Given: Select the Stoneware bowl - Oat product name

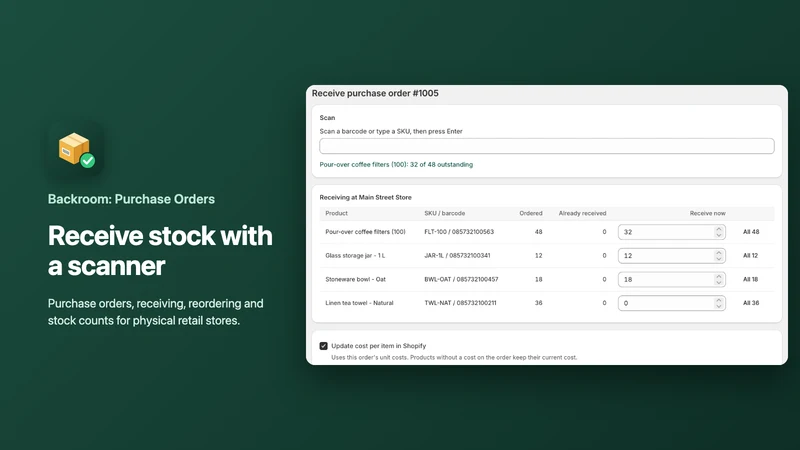Looking at the screenshot, I should click(355, 279).
